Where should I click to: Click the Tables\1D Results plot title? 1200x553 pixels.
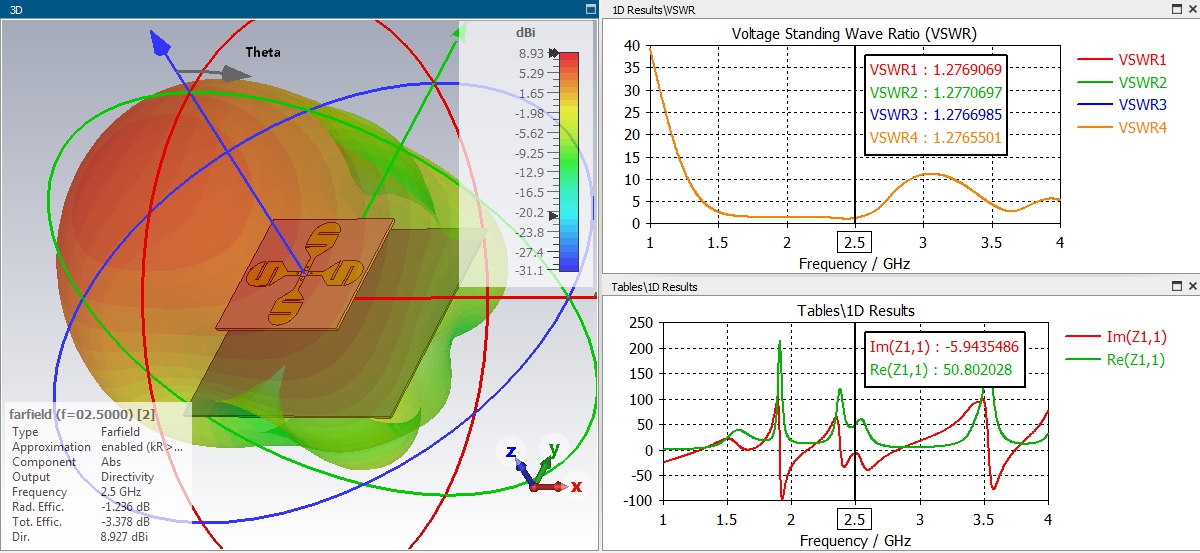pyautogui.click(x=854, y=310)
